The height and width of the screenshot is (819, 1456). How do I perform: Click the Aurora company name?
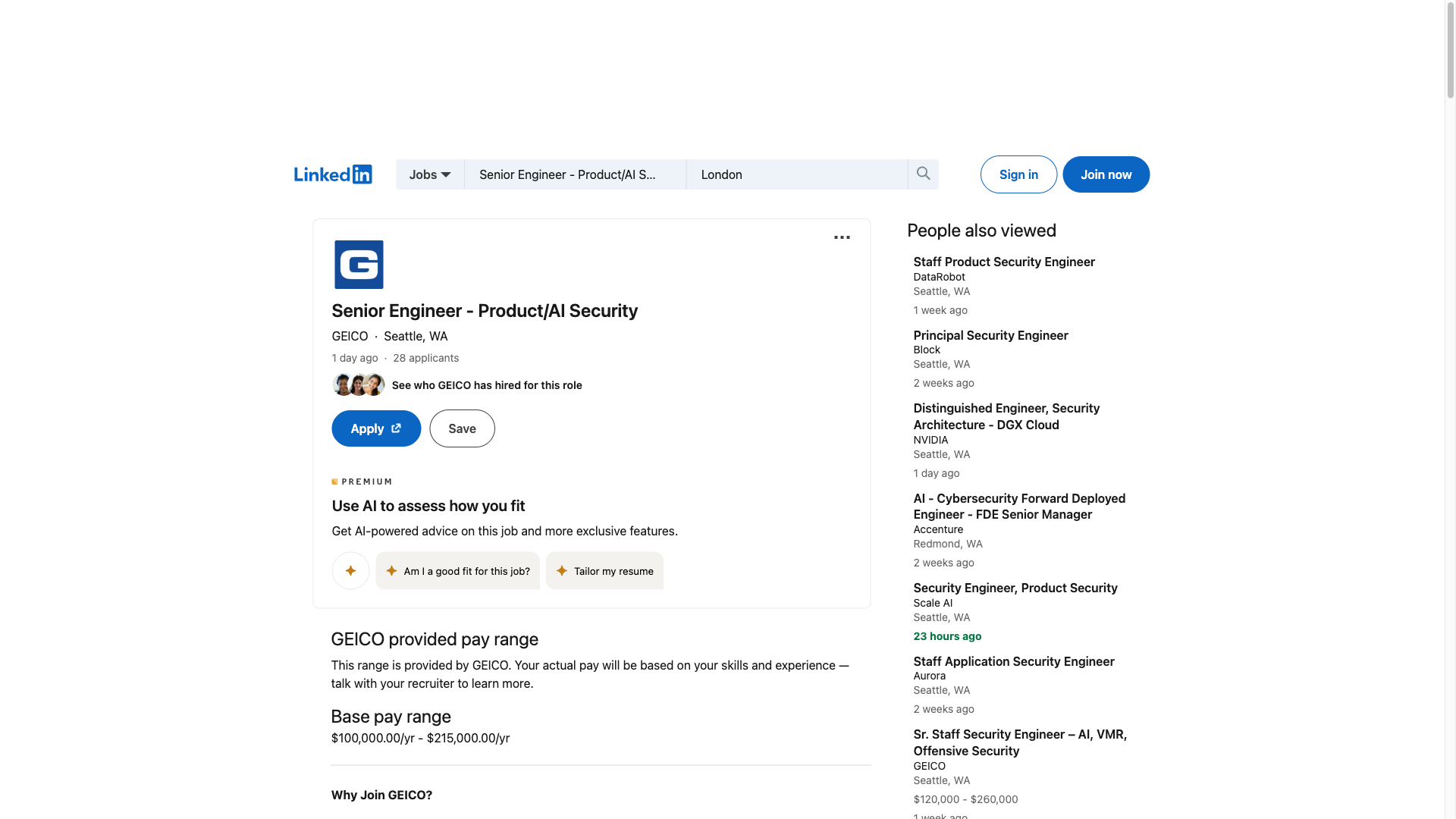[929, 676]
